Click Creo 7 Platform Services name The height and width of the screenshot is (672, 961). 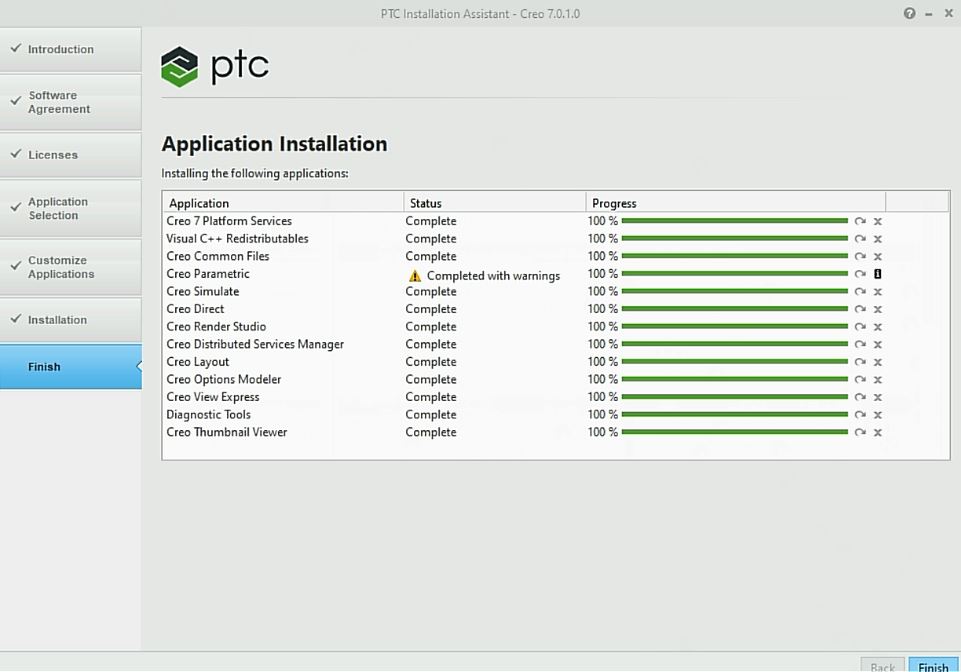click(x=229, y=221)
